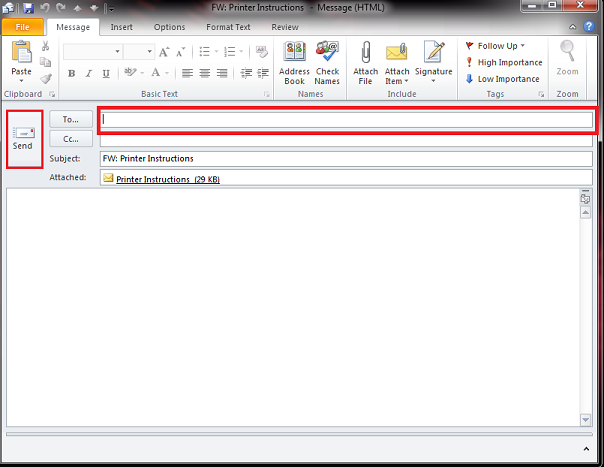The height and width of the screenshot is (467, 604).
Task: Click the To... button
Action: (x=71, y=119)
